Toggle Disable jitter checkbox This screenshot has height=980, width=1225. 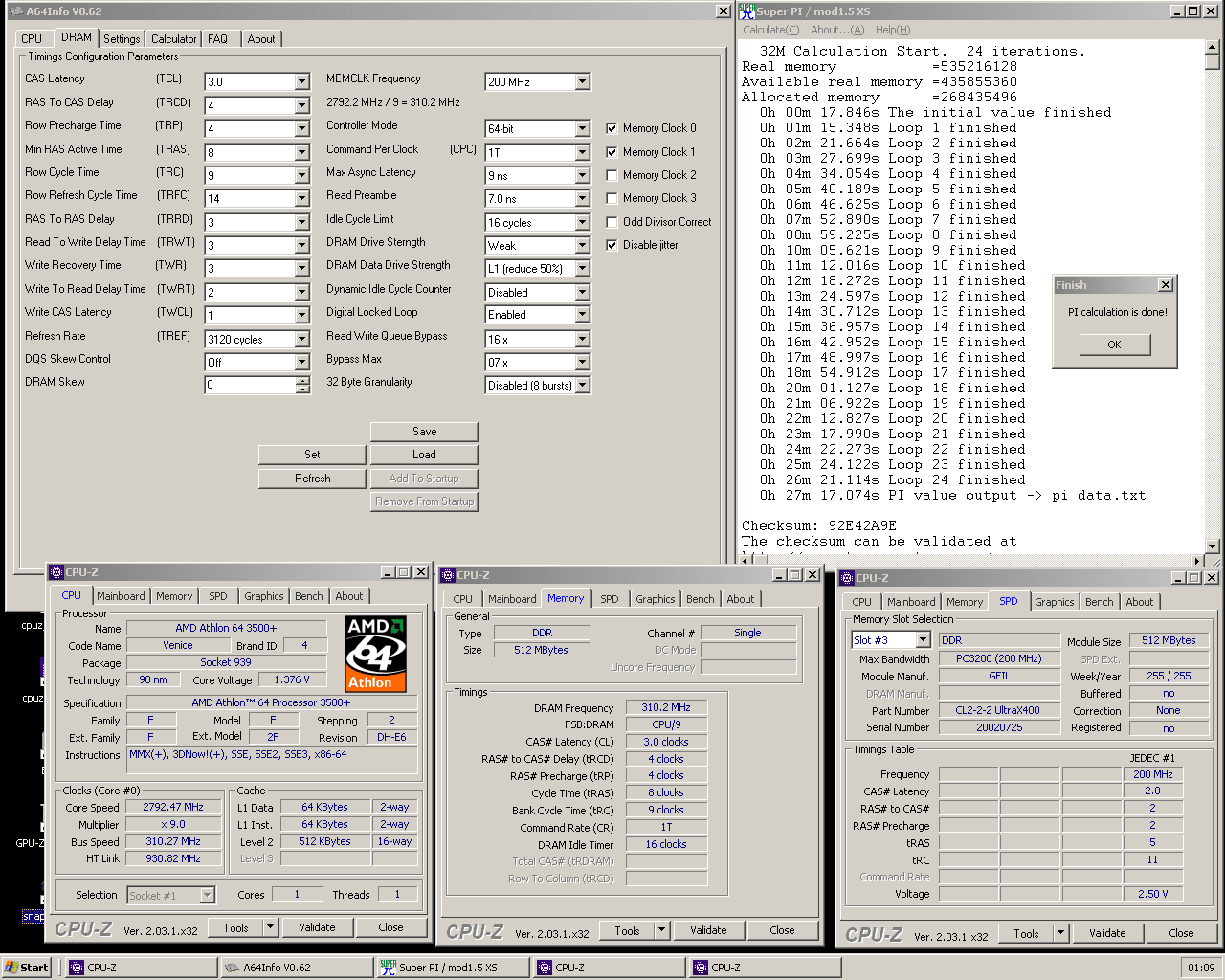coord(612,245)
